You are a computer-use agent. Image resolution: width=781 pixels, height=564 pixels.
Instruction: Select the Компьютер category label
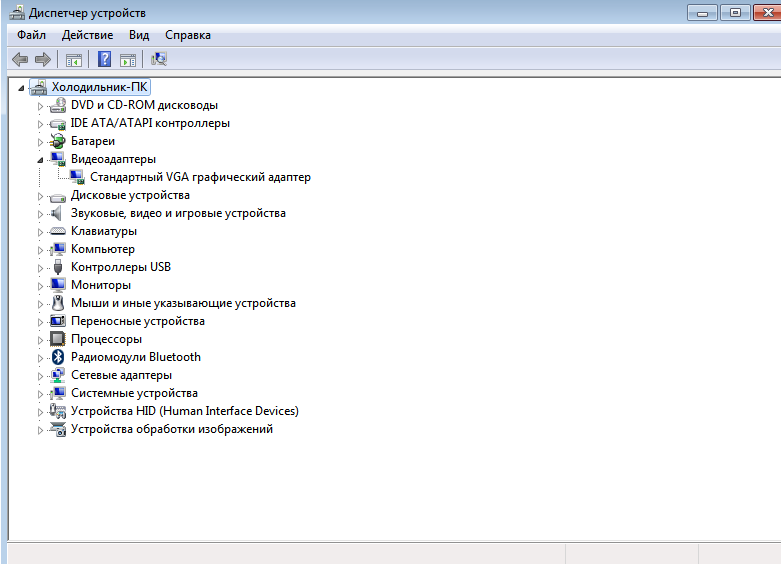click(x=103, y=249)
